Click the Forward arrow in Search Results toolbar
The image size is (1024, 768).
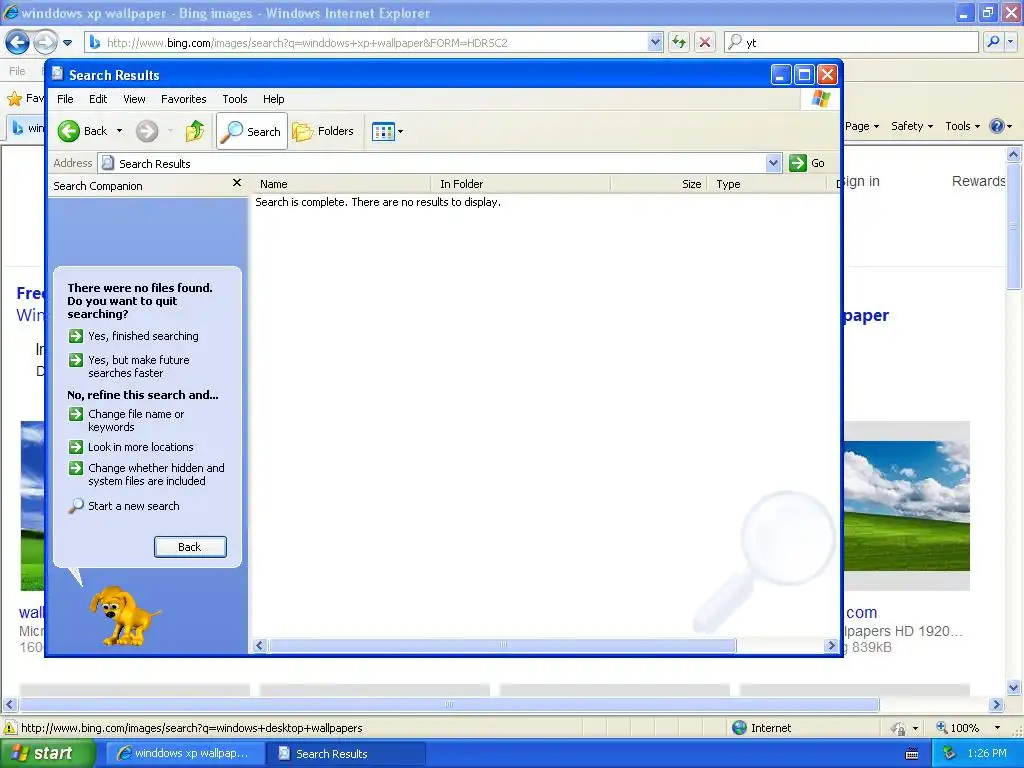147,131
